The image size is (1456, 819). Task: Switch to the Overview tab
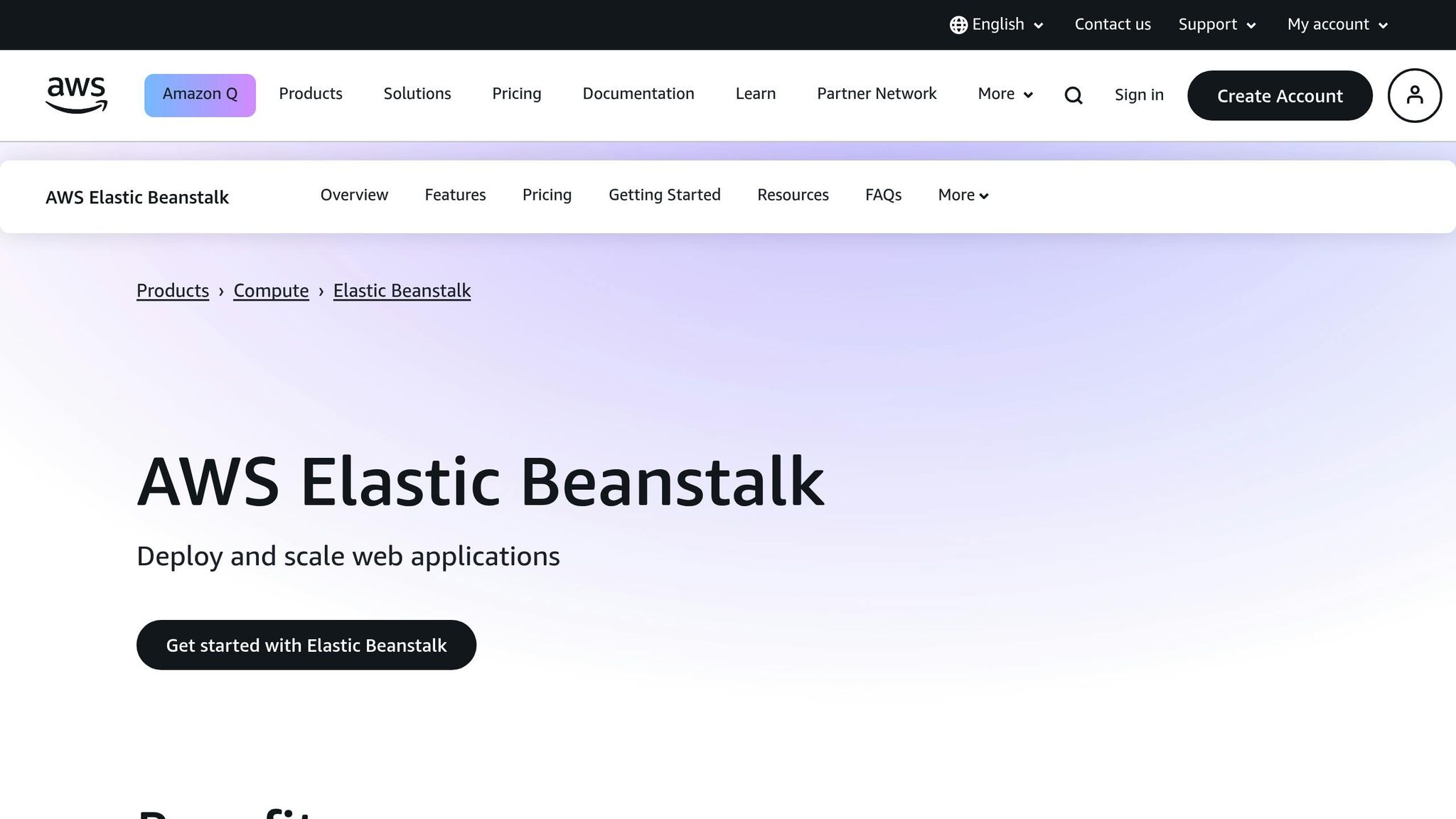point(354,195)
